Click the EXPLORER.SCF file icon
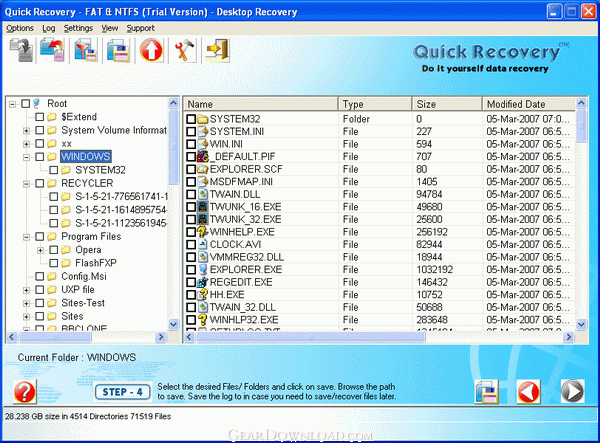Image resolution: width=600 pixels, height=443 pixels. click(x=202, y=169)
